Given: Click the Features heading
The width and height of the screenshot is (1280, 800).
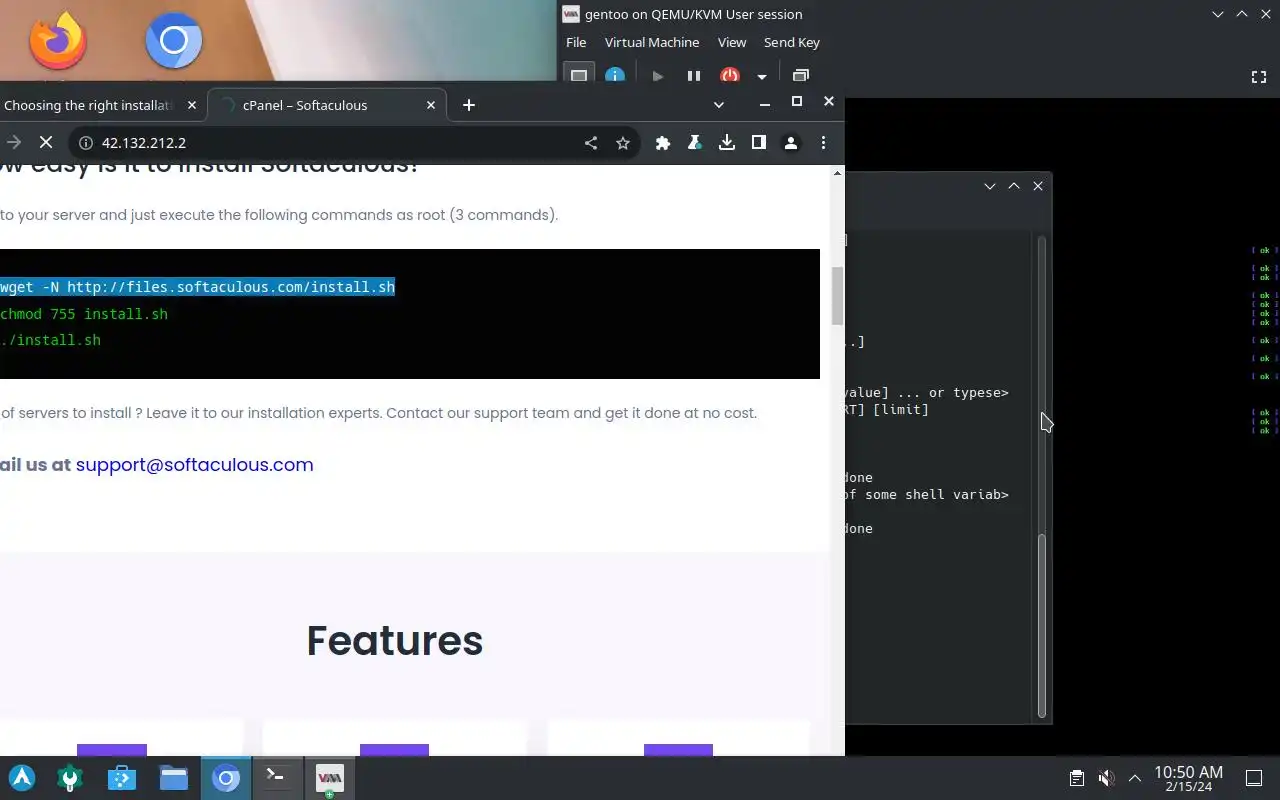Looking at the screenshot, I should pos(395,641).
